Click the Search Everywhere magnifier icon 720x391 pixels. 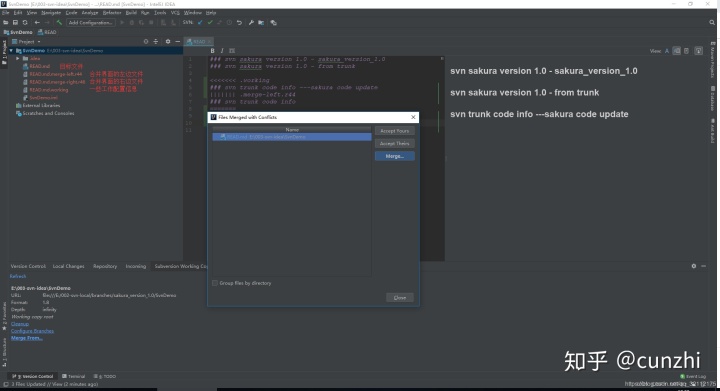coord(712,22)
